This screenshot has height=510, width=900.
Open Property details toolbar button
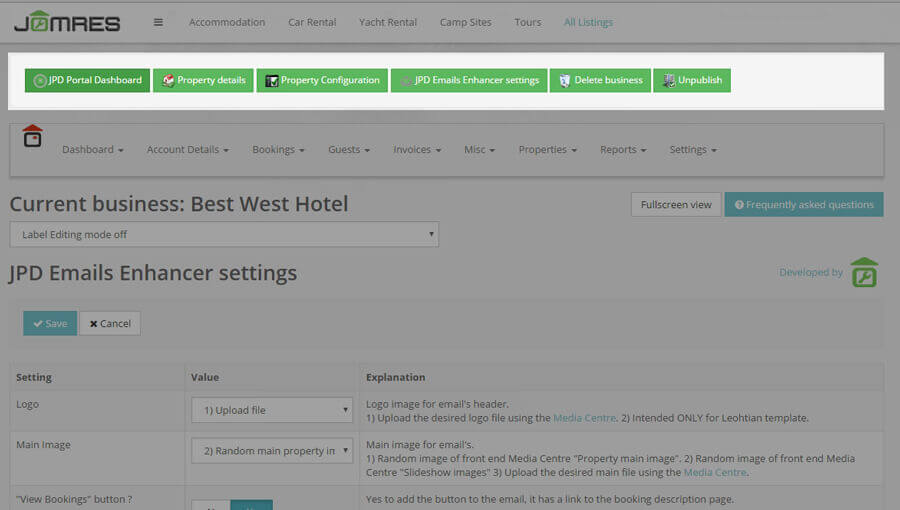[x=203, y=80]
